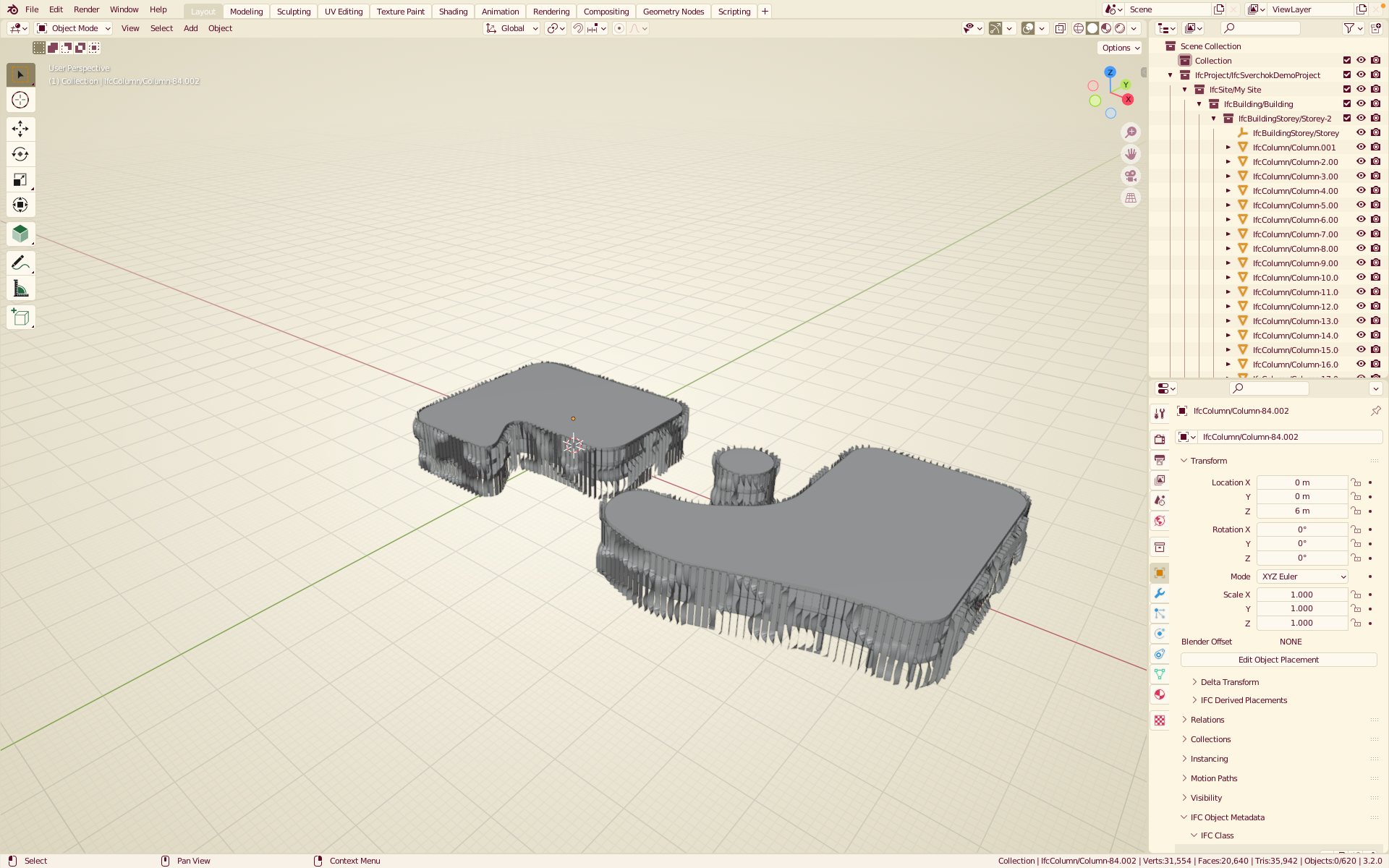1389x868 pixels.
Task: Activate the Scale tool
Action: pos(20,179)
